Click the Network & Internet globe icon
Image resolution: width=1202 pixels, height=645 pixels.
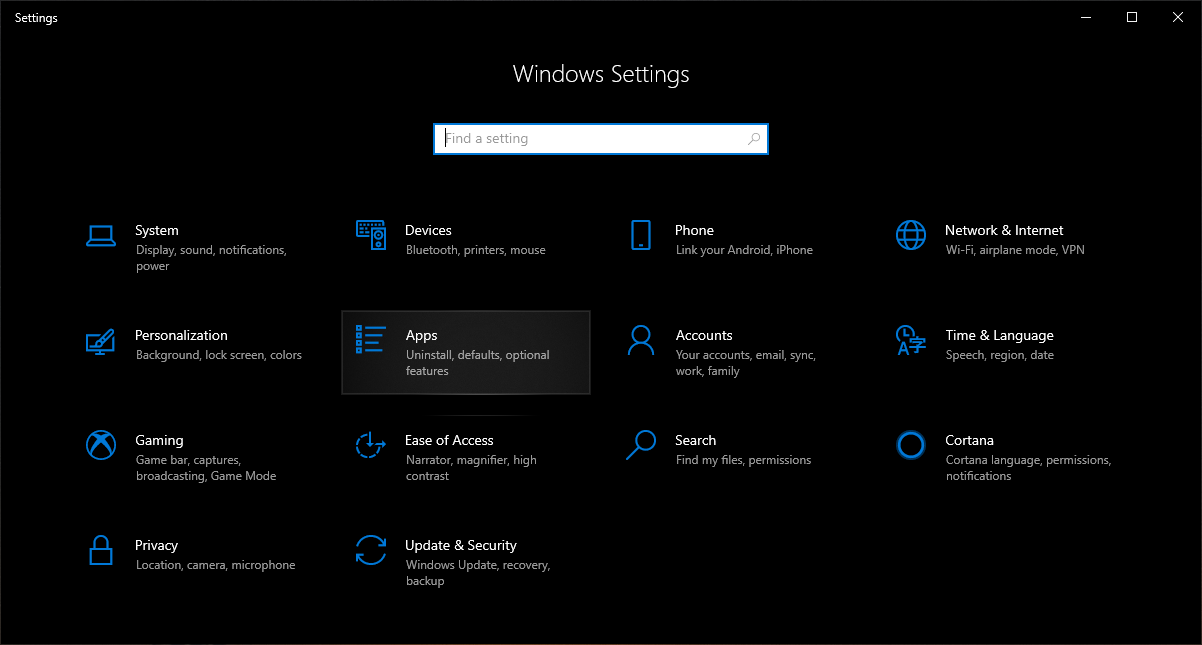tap(911, 235)
